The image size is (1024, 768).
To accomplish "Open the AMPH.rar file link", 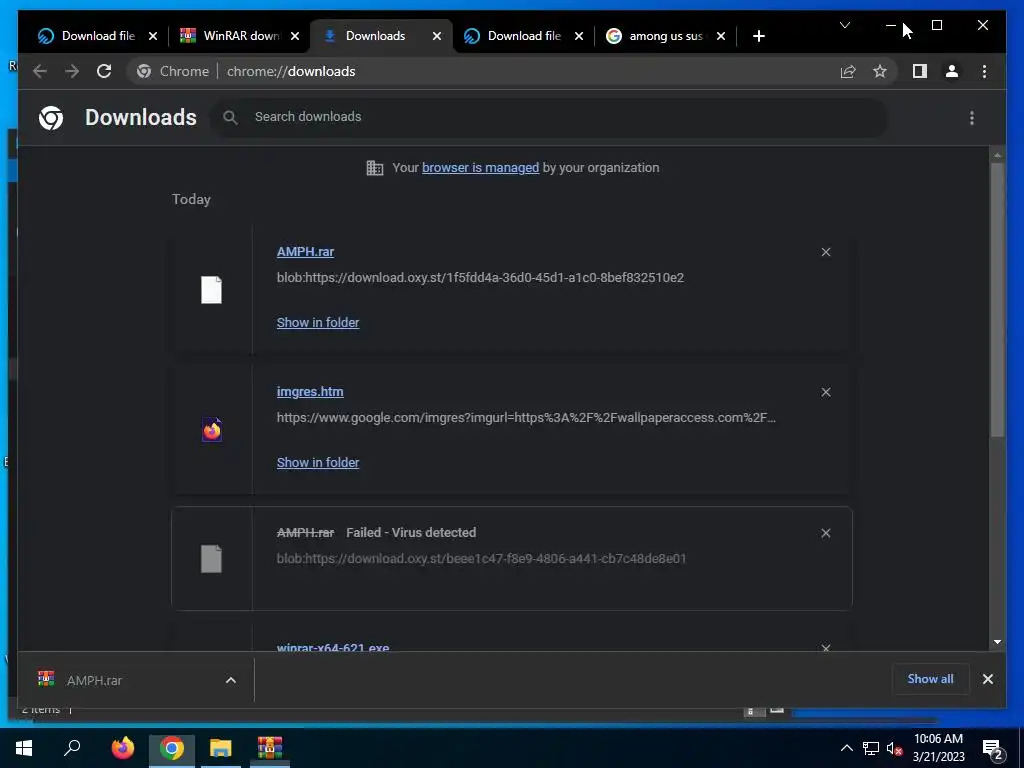I will [305, 251].
